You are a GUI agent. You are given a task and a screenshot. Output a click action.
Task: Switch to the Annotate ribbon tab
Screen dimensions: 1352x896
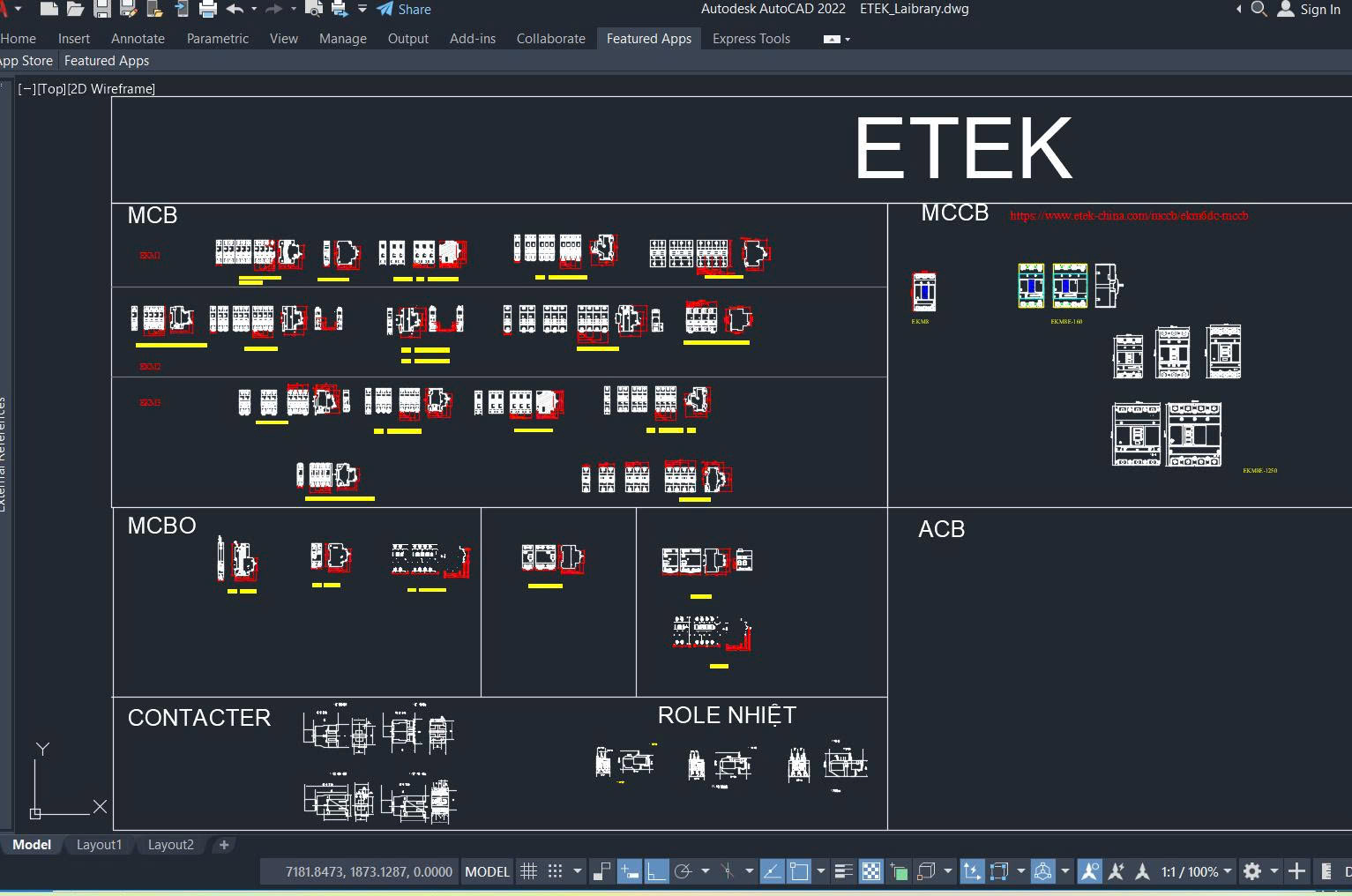coord(138,39)
